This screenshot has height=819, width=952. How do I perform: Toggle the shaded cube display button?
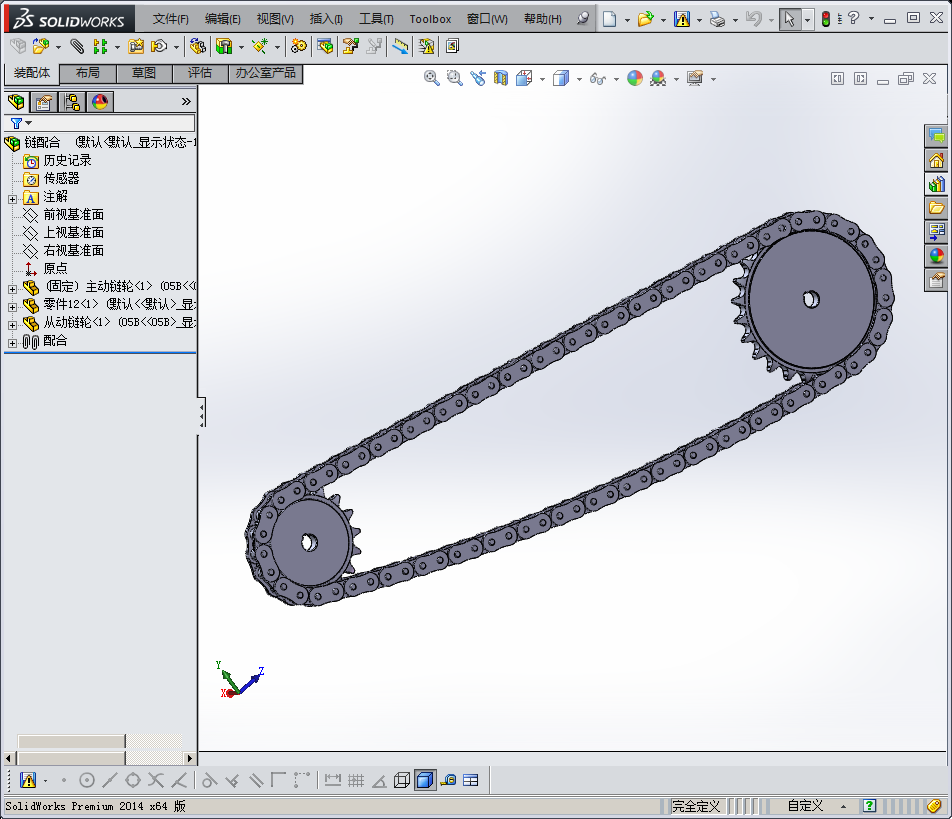[425, 780]
